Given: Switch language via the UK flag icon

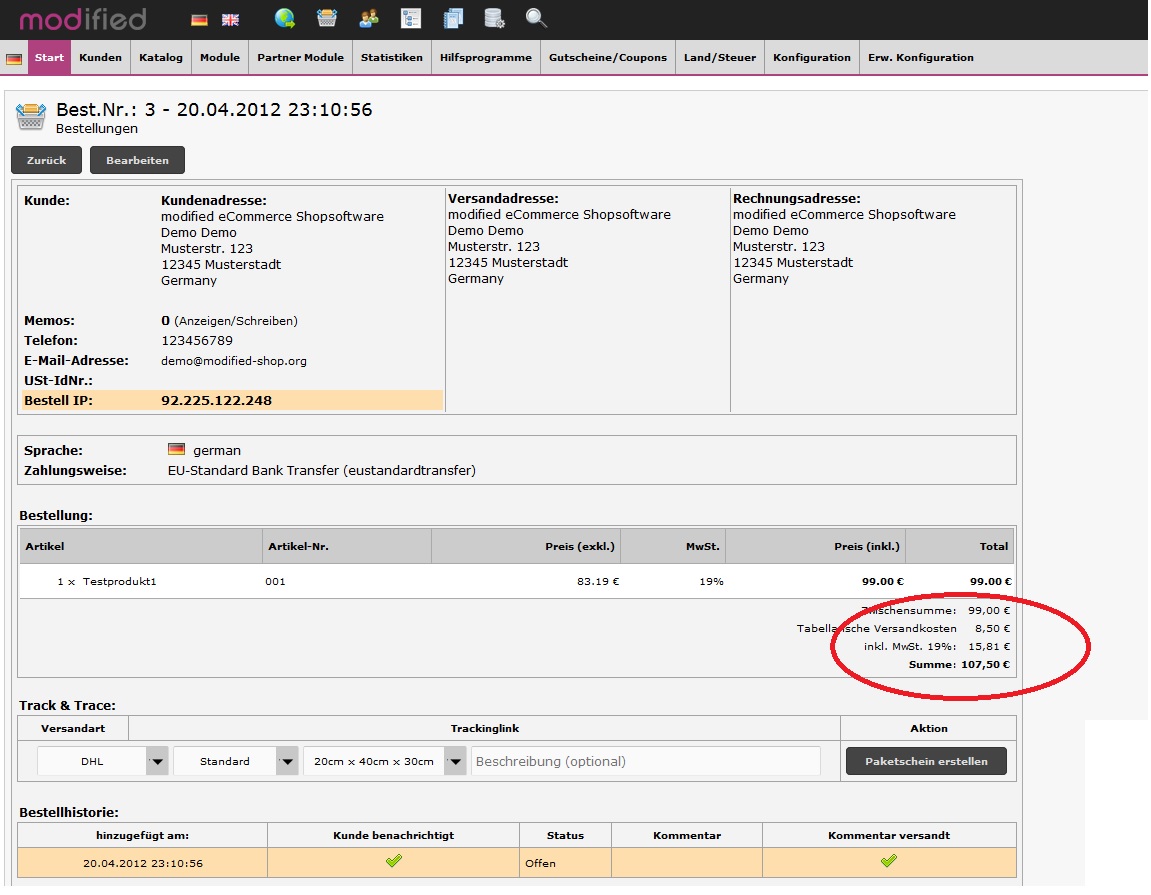Looking at the screenshot, I should pos(230,19).
